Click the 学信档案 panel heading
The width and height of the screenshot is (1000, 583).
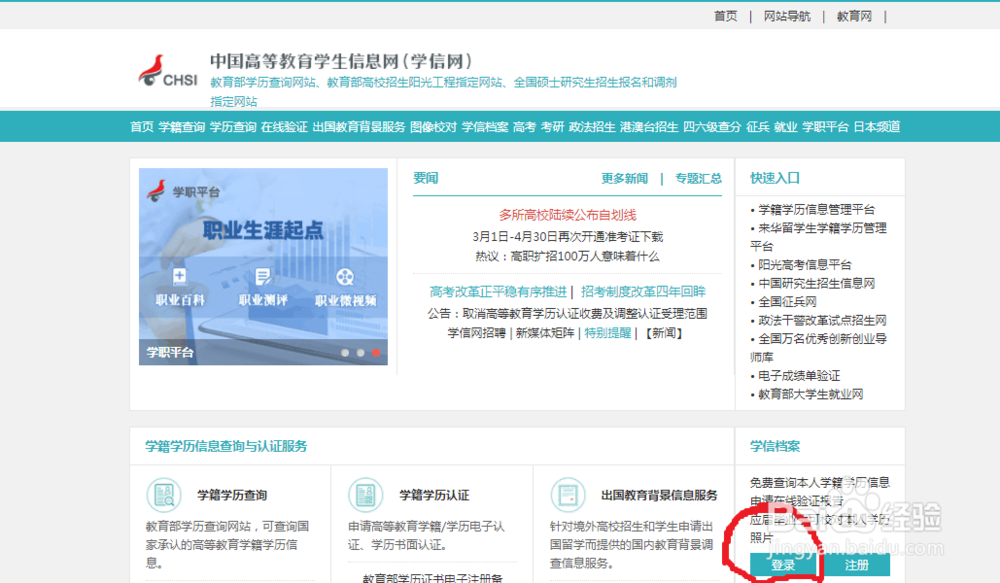(775, 446)
